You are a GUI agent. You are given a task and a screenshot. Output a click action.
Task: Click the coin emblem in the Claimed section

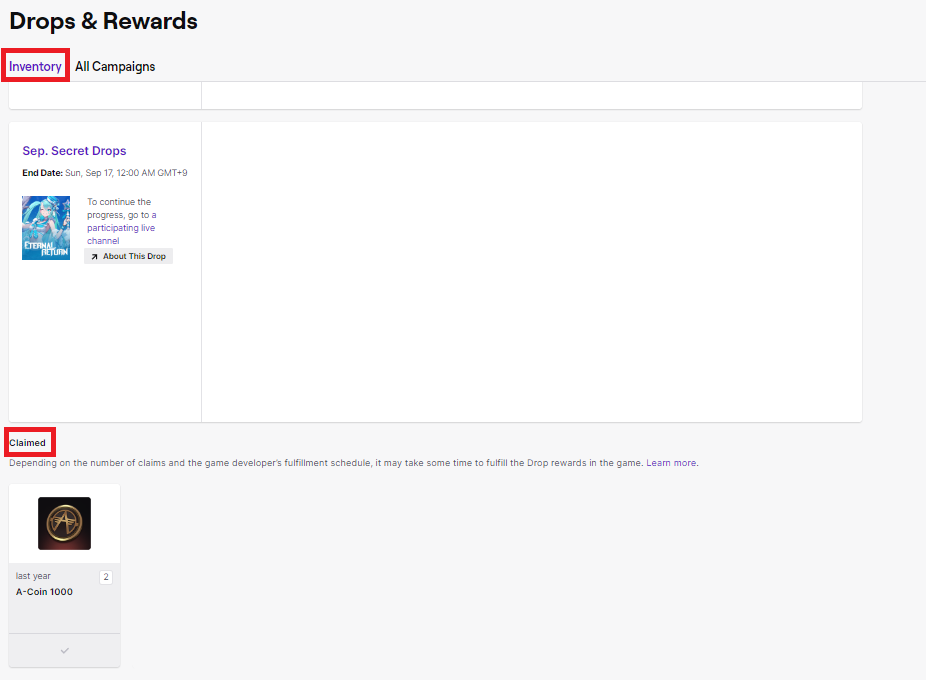point(64,522)
